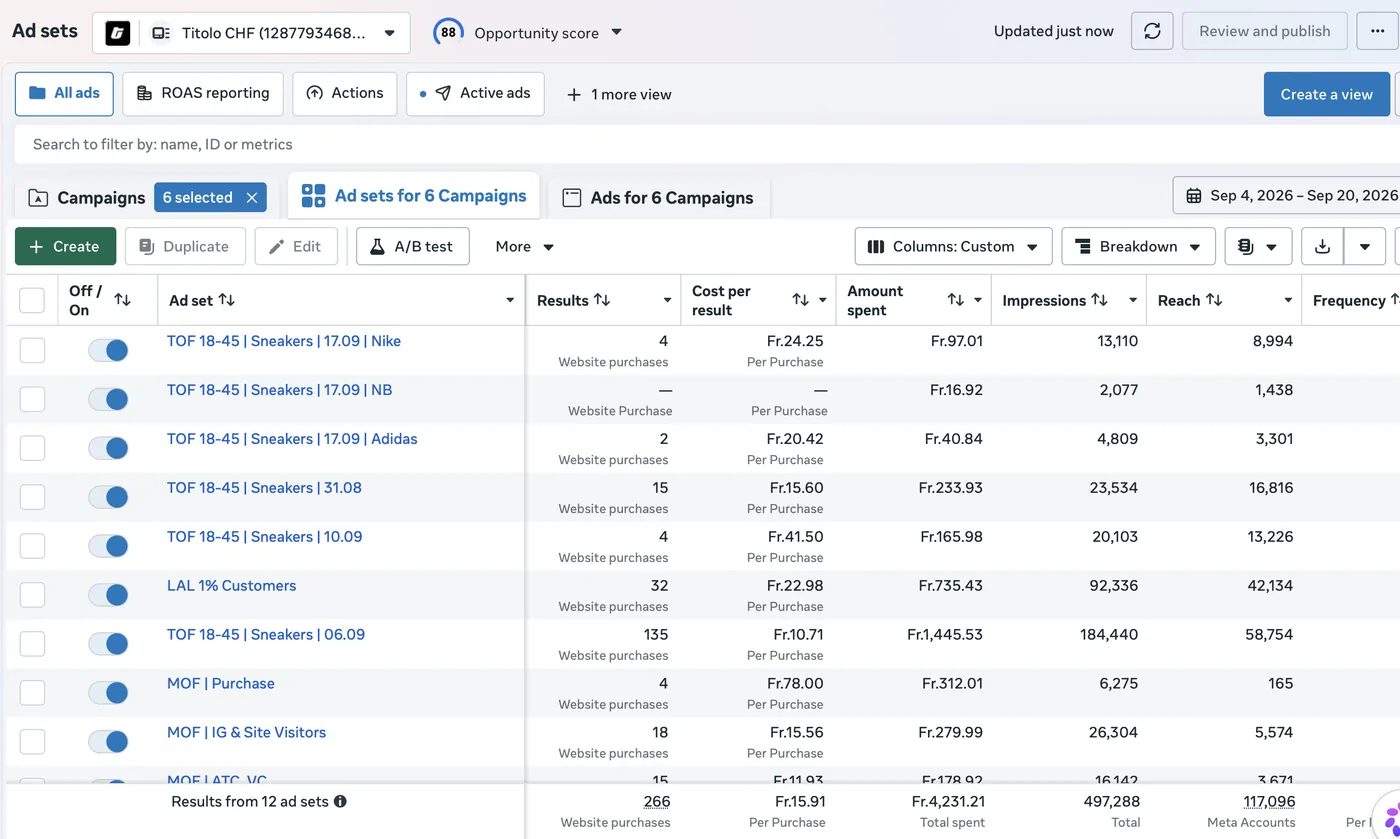The height and width of the screenshot is (839, 1400).
Task: Open the Breakdown dropdown
Action: (1138, 247)
